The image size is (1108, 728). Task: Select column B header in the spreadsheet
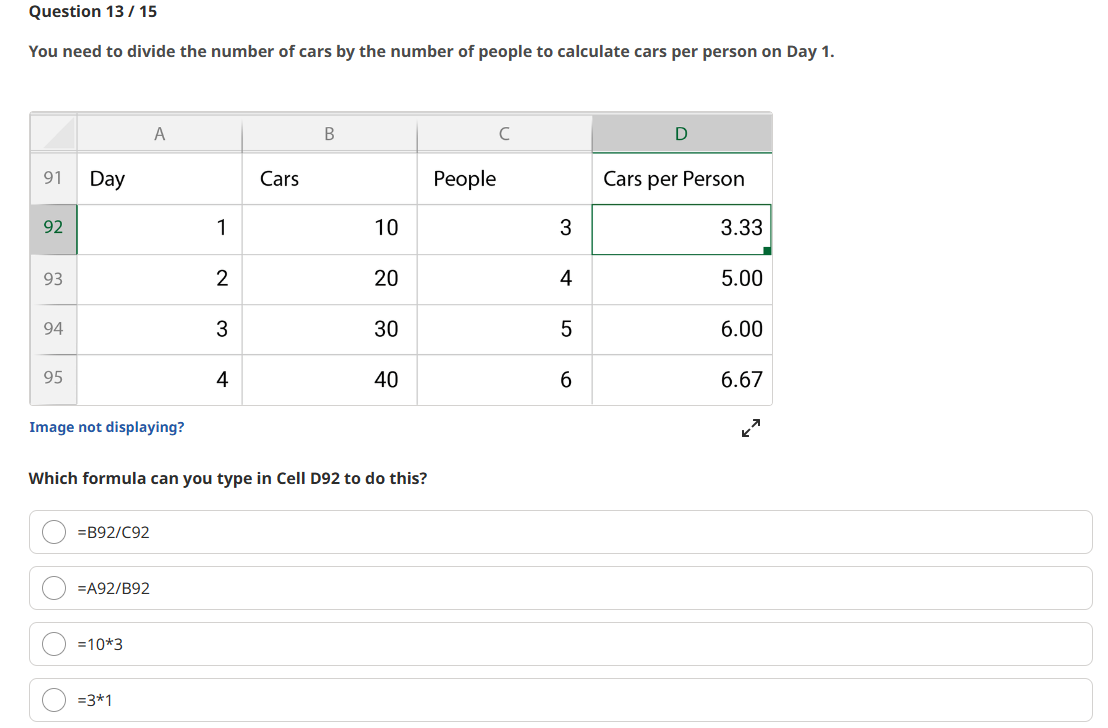pos(328,133)
